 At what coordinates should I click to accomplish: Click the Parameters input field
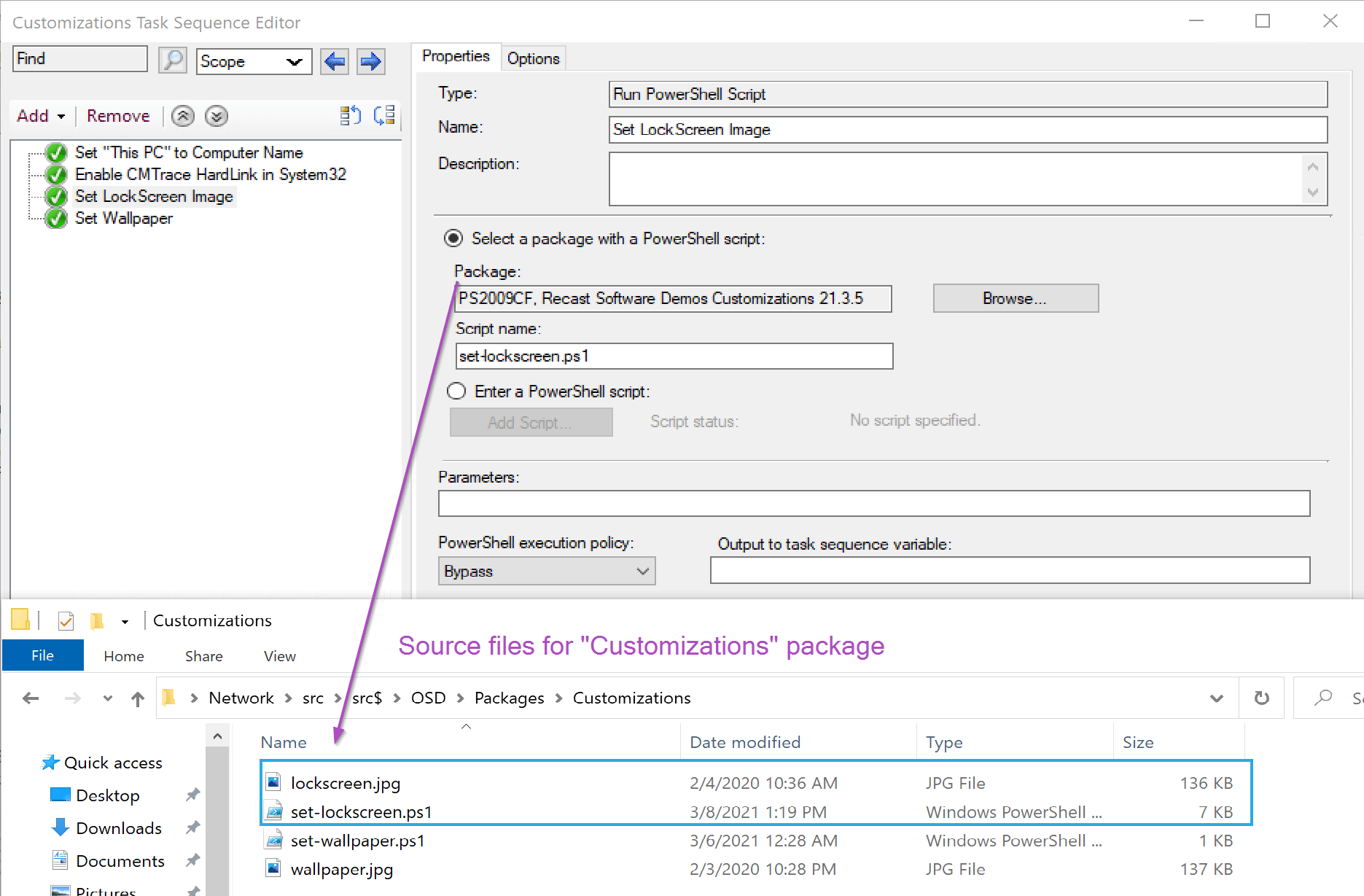(x=873, y=503)
